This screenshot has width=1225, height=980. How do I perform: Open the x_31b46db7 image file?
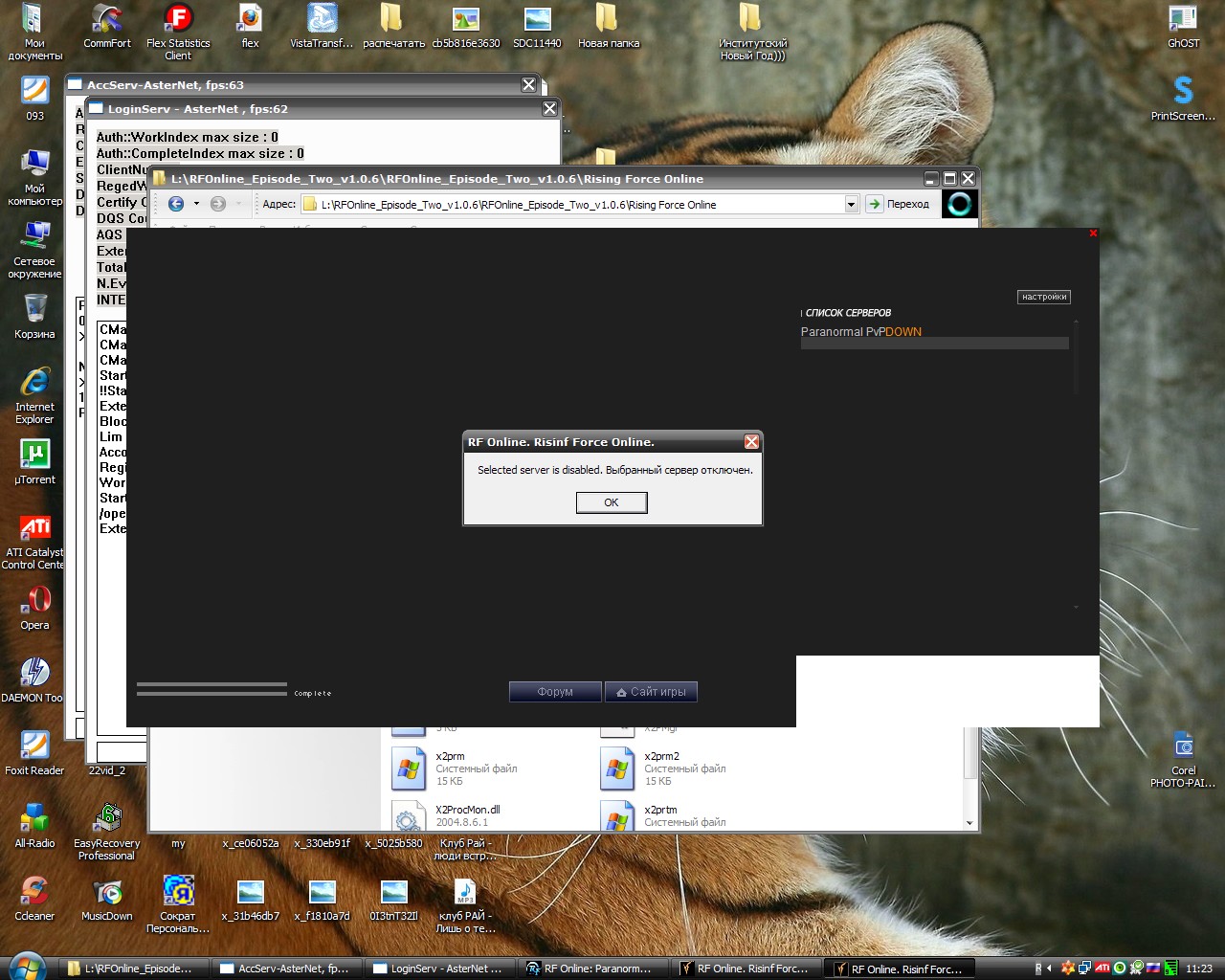(x=250, y=899)
